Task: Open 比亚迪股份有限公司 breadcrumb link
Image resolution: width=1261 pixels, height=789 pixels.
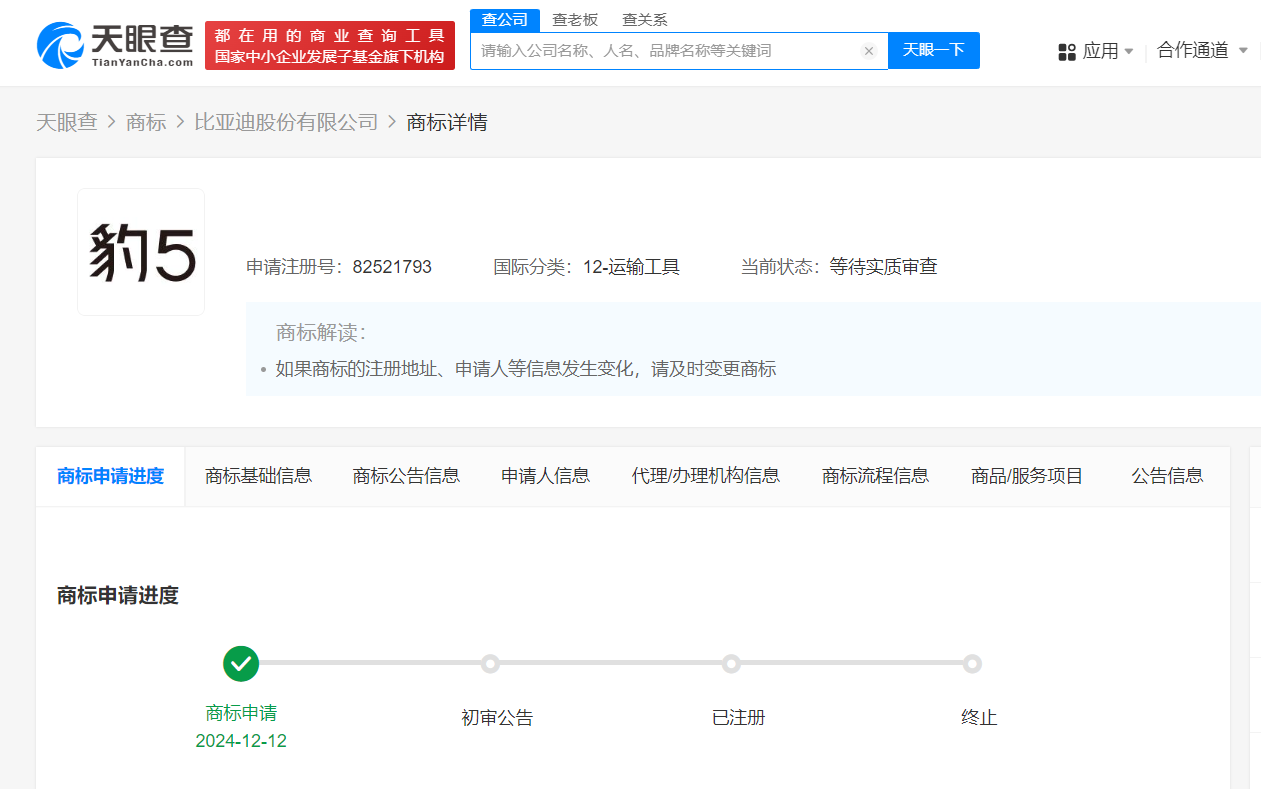Action: point(286,122)
